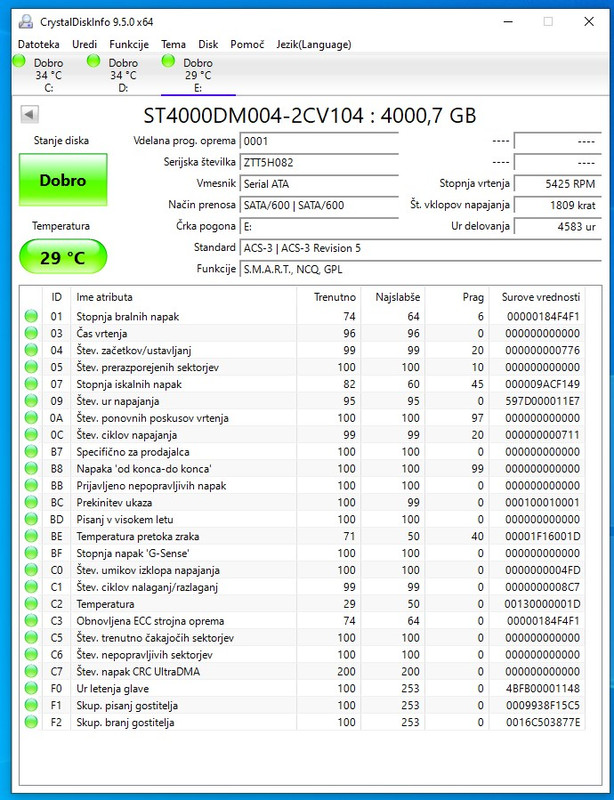Click status dot for 0C Štev. ciklov napajanja

tap(31, 435)
